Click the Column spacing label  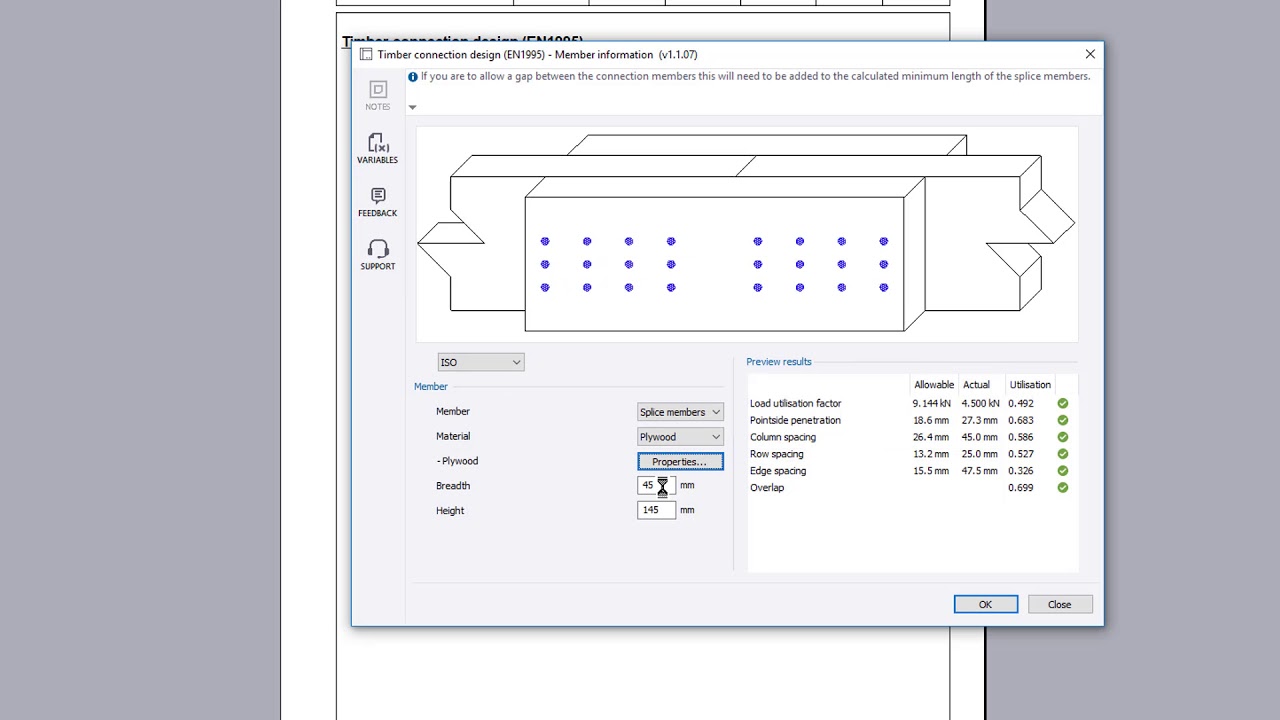click(x=783, y=437)
